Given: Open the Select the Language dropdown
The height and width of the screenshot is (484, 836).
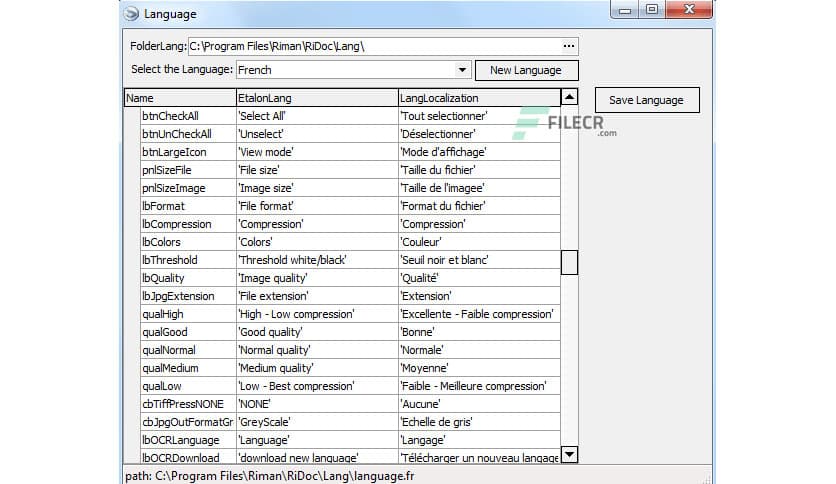Looking at the screenshot, I should pyautogui.click(x=461, y=70).
